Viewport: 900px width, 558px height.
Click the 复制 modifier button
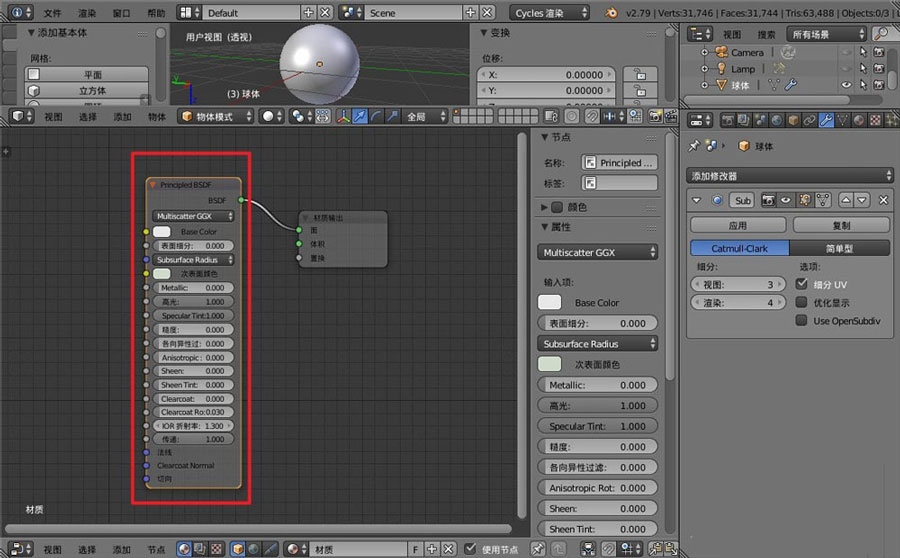[841, 225]
